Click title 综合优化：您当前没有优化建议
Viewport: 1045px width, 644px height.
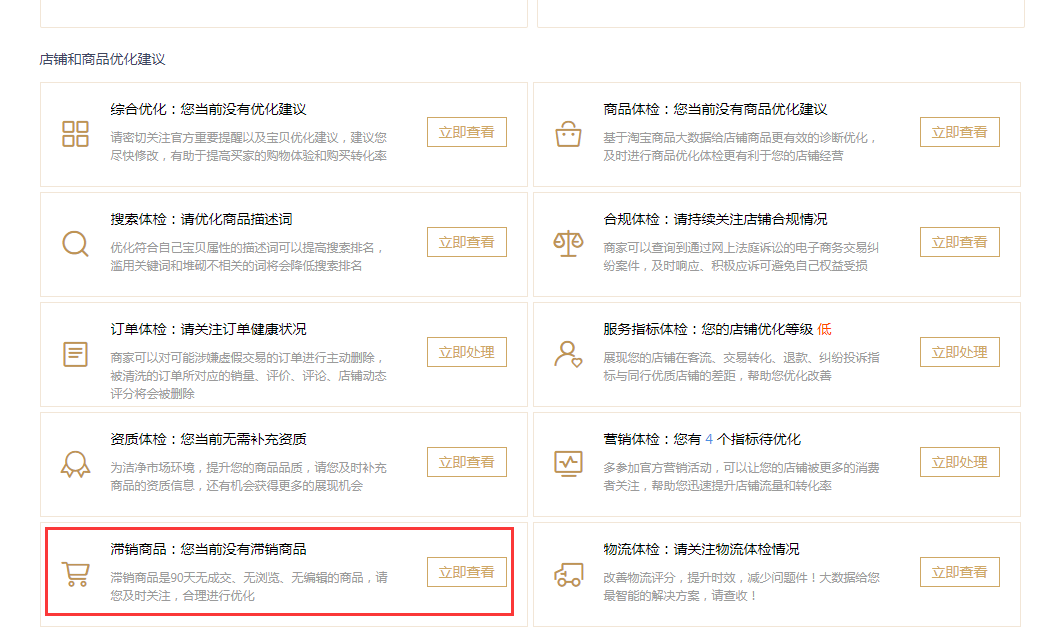pos(209,109)
